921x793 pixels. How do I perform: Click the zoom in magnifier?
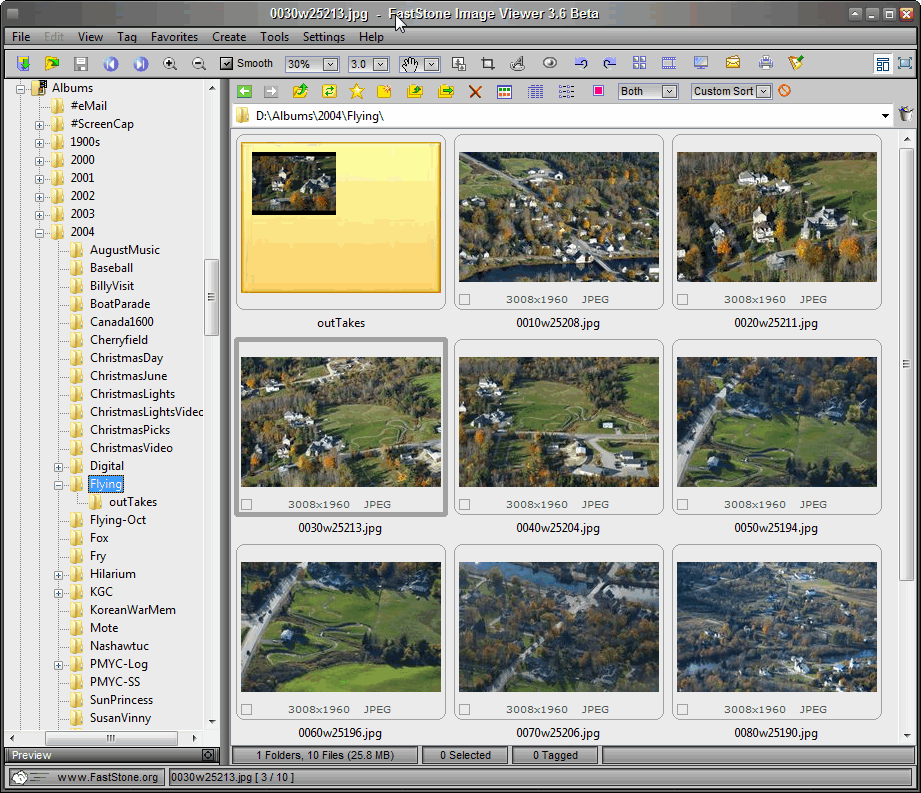pos(170,63)
